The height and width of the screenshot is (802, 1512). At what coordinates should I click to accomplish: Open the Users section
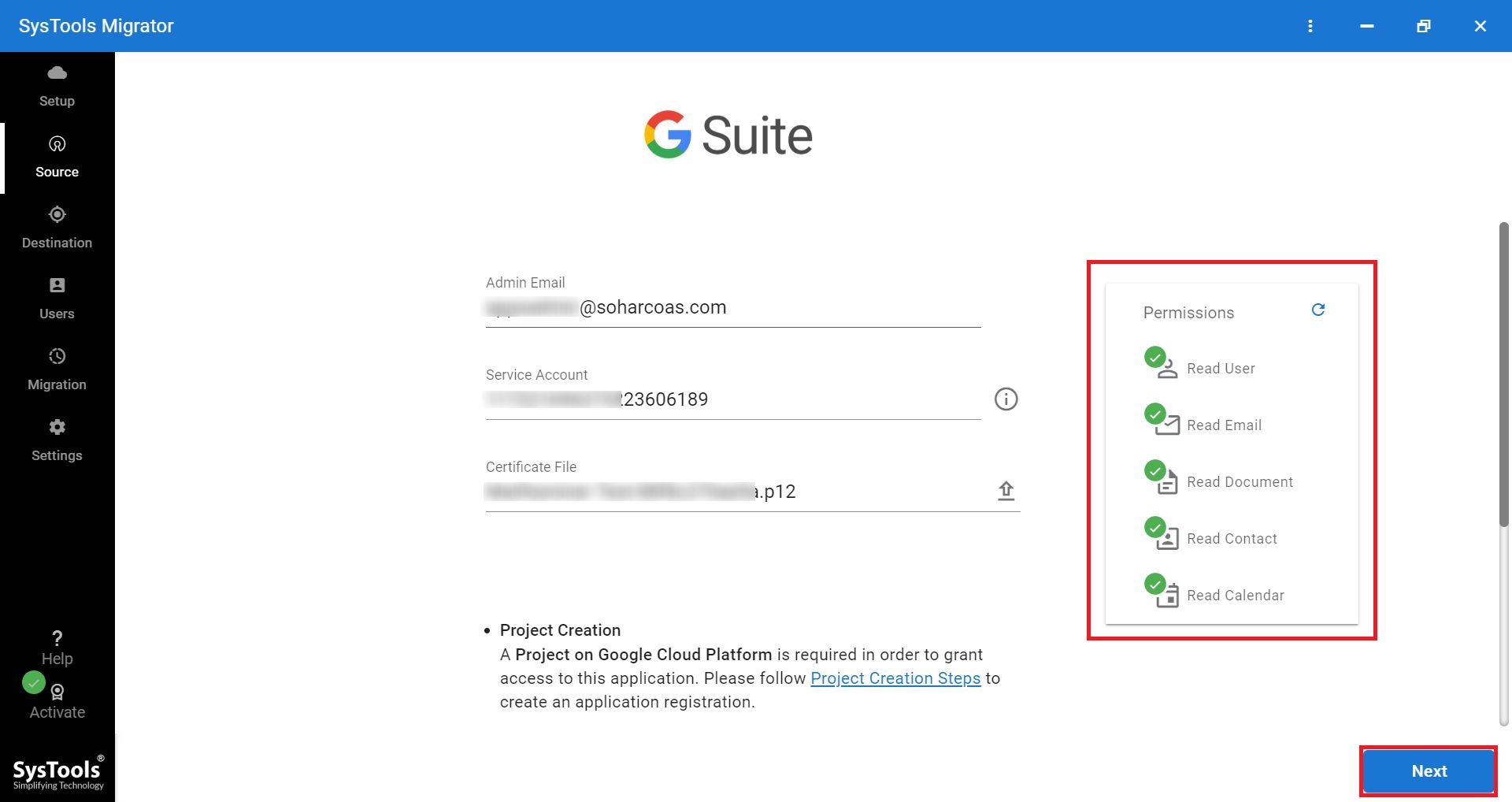pyautogui.click(x=57, y=299)
